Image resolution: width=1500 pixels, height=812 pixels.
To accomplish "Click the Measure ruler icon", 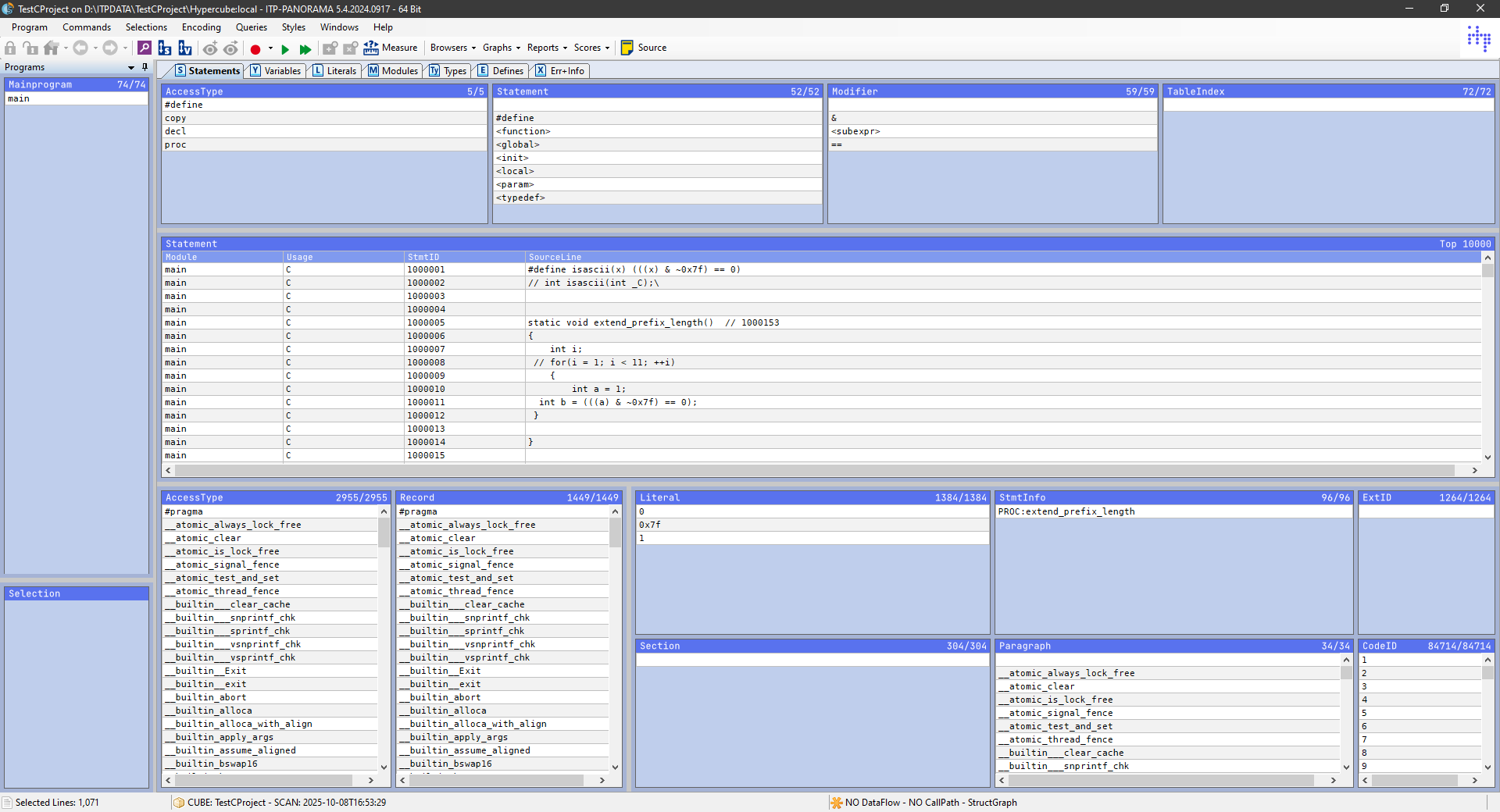I will coord(371,48).
